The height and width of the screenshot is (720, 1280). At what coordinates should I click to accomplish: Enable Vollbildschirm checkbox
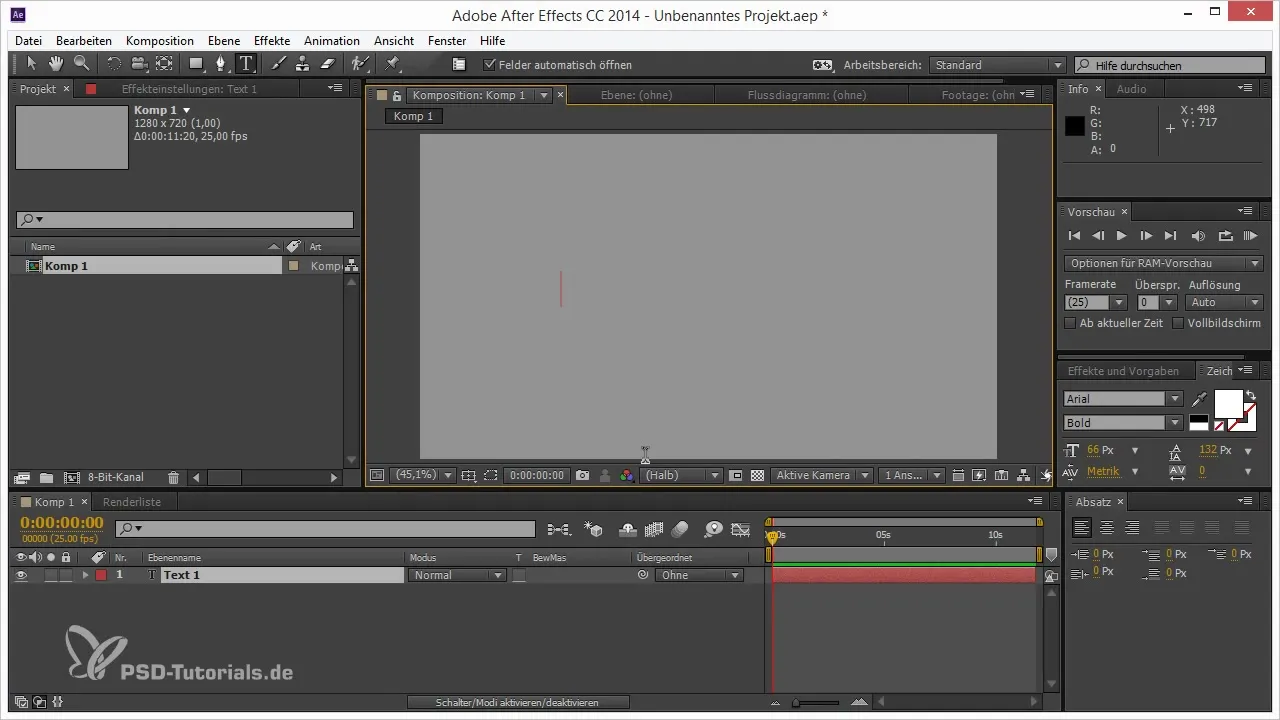coord(1178,323)
